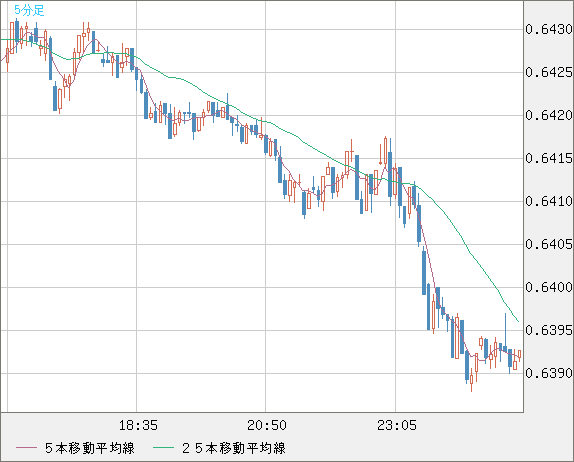The height and width of the screenshot is (462, 574).
Task: Click the 0.6390 price axis label
Action: pyautogui.click(x=549, y=373)
